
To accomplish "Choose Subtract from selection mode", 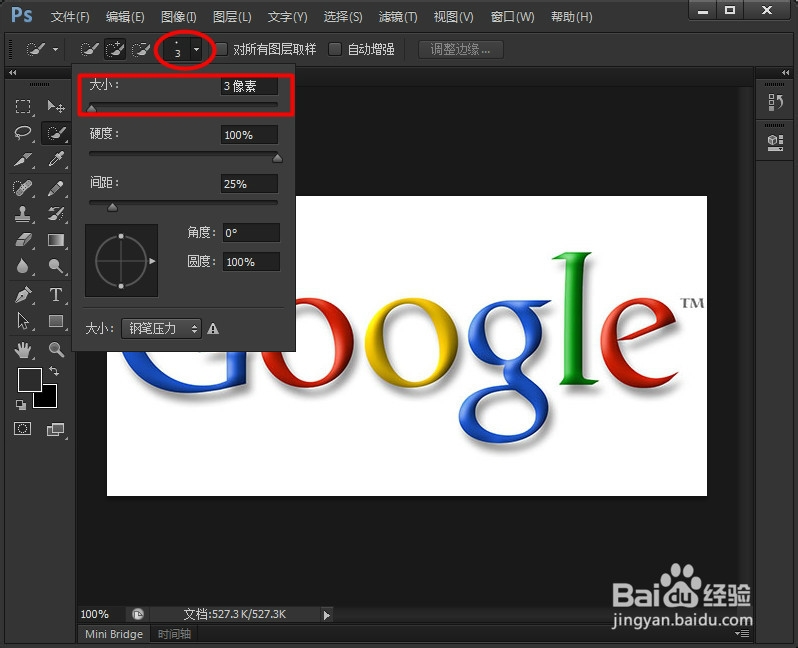I will tap(141, 49).
